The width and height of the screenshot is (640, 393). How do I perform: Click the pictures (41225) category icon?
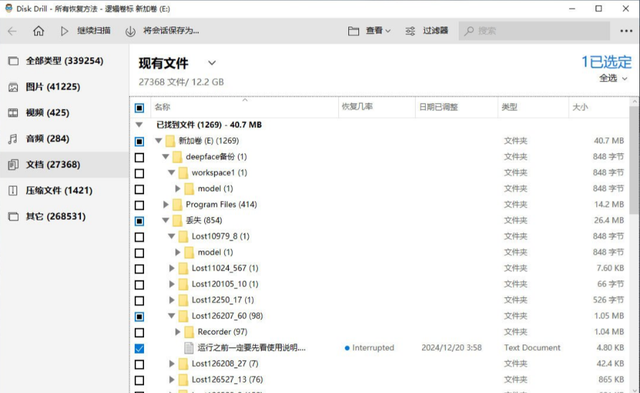(13, 87)
